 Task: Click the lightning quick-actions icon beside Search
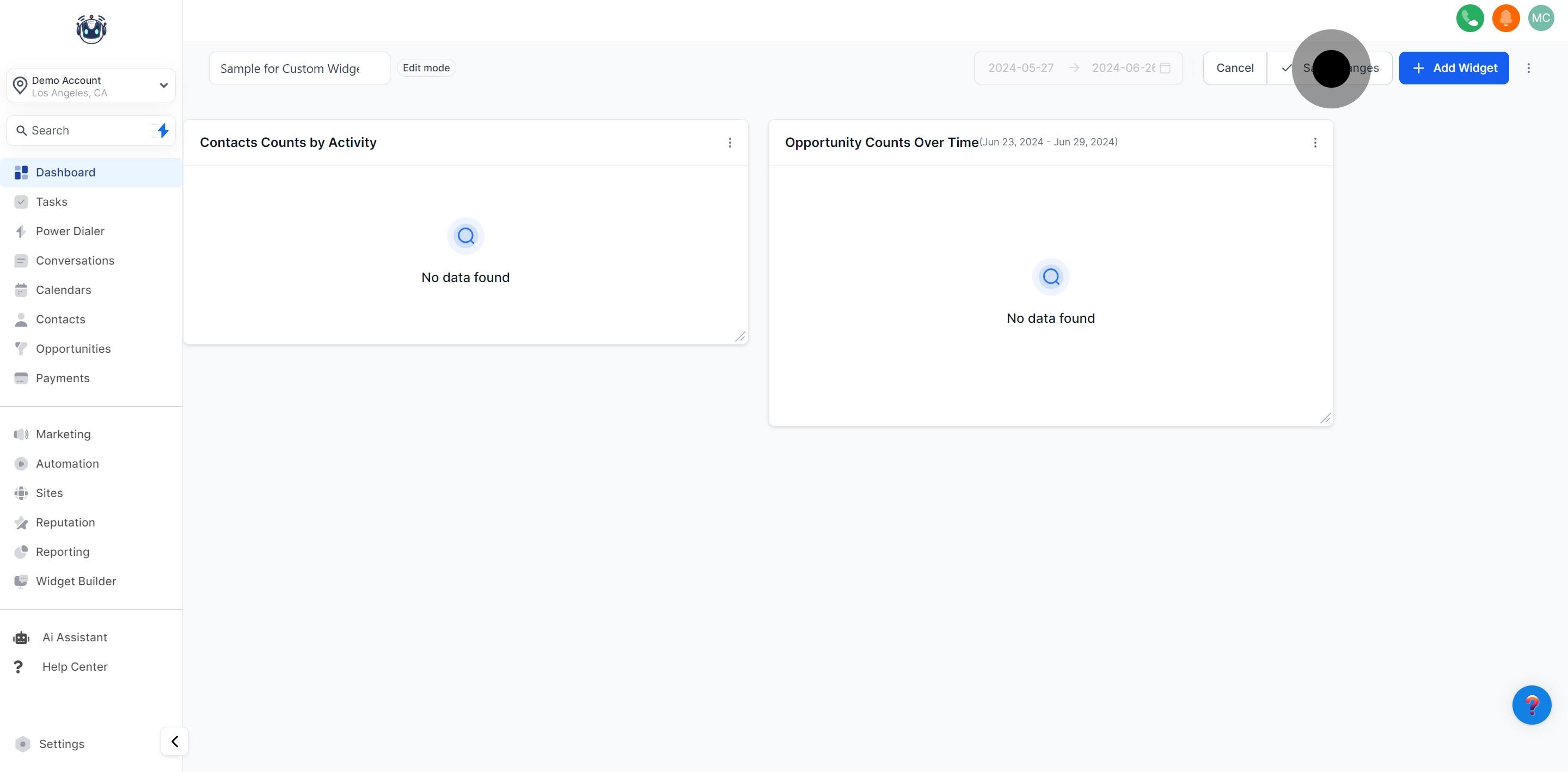pyautogui.click(x=162, y=130)
